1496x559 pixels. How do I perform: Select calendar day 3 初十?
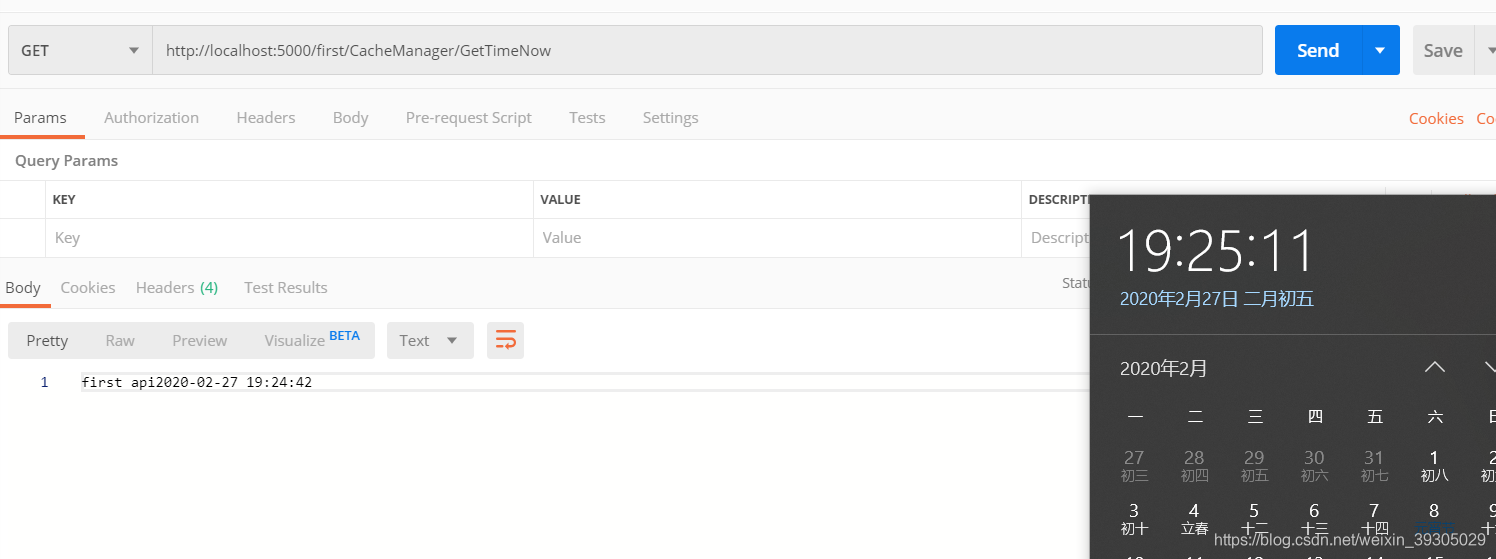tap(1134, 518)
